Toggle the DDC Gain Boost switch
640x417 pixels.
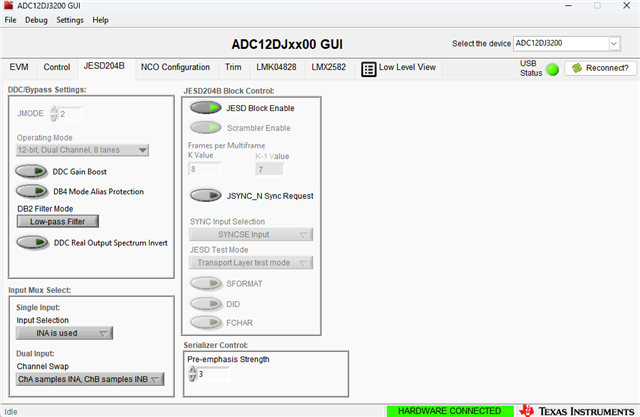point(31,171)
